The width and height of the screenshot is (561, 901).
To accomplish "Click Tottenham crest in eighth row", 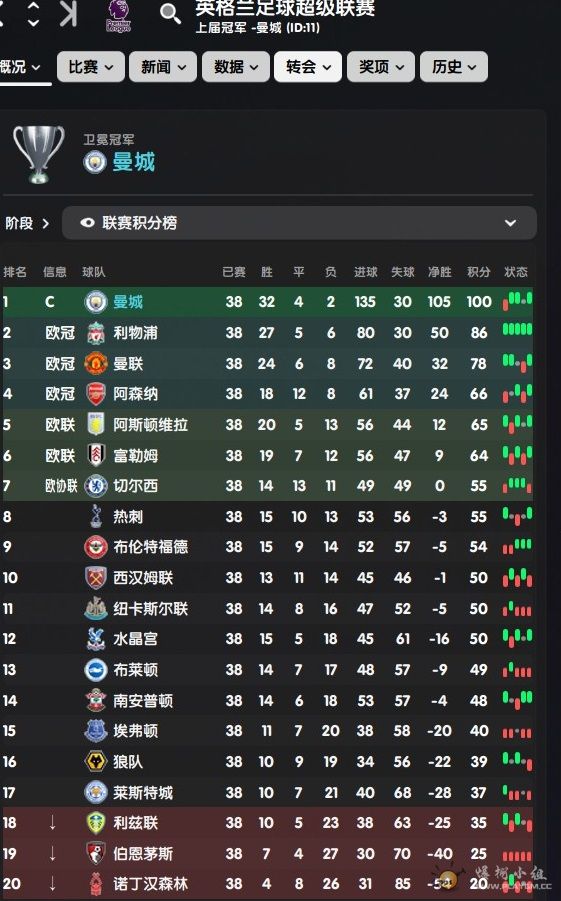I will click(x=96, y=517).
